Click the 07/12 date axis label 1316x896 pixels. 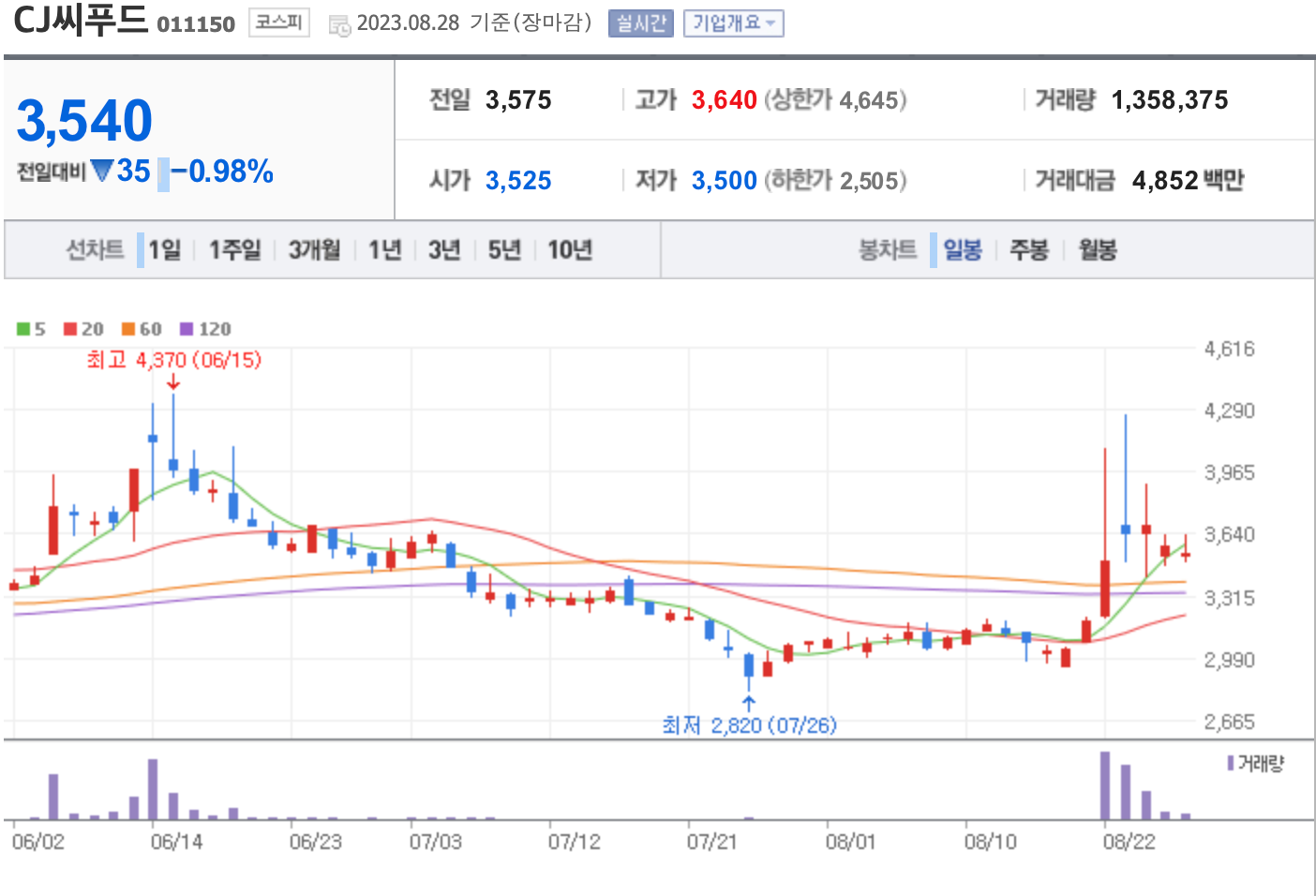point(575,842)
